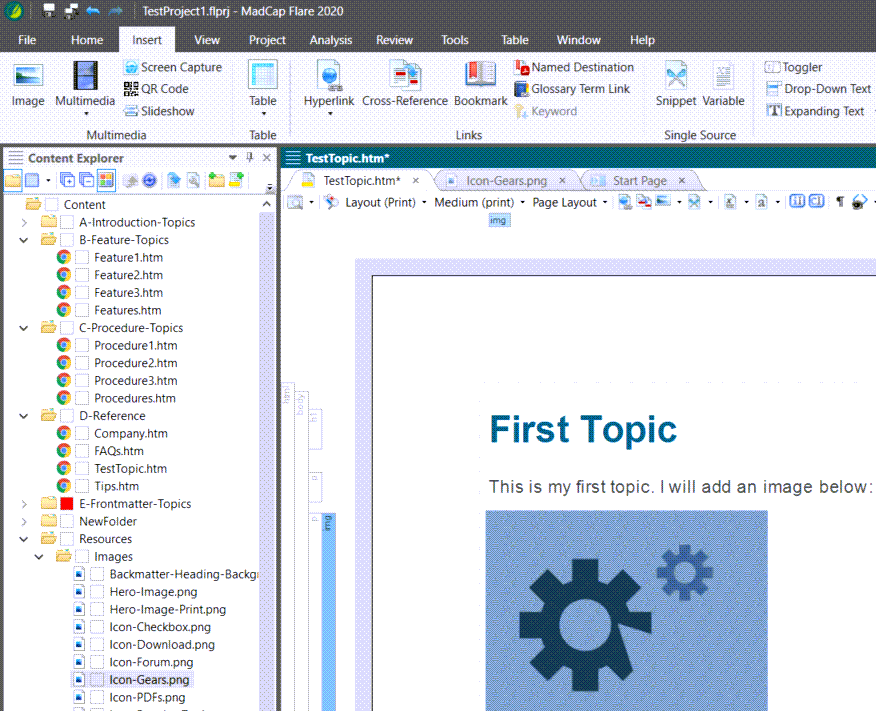Click the First Topic heading in the editor
Viewport: 876px width, 711px height.
[583, 429]
